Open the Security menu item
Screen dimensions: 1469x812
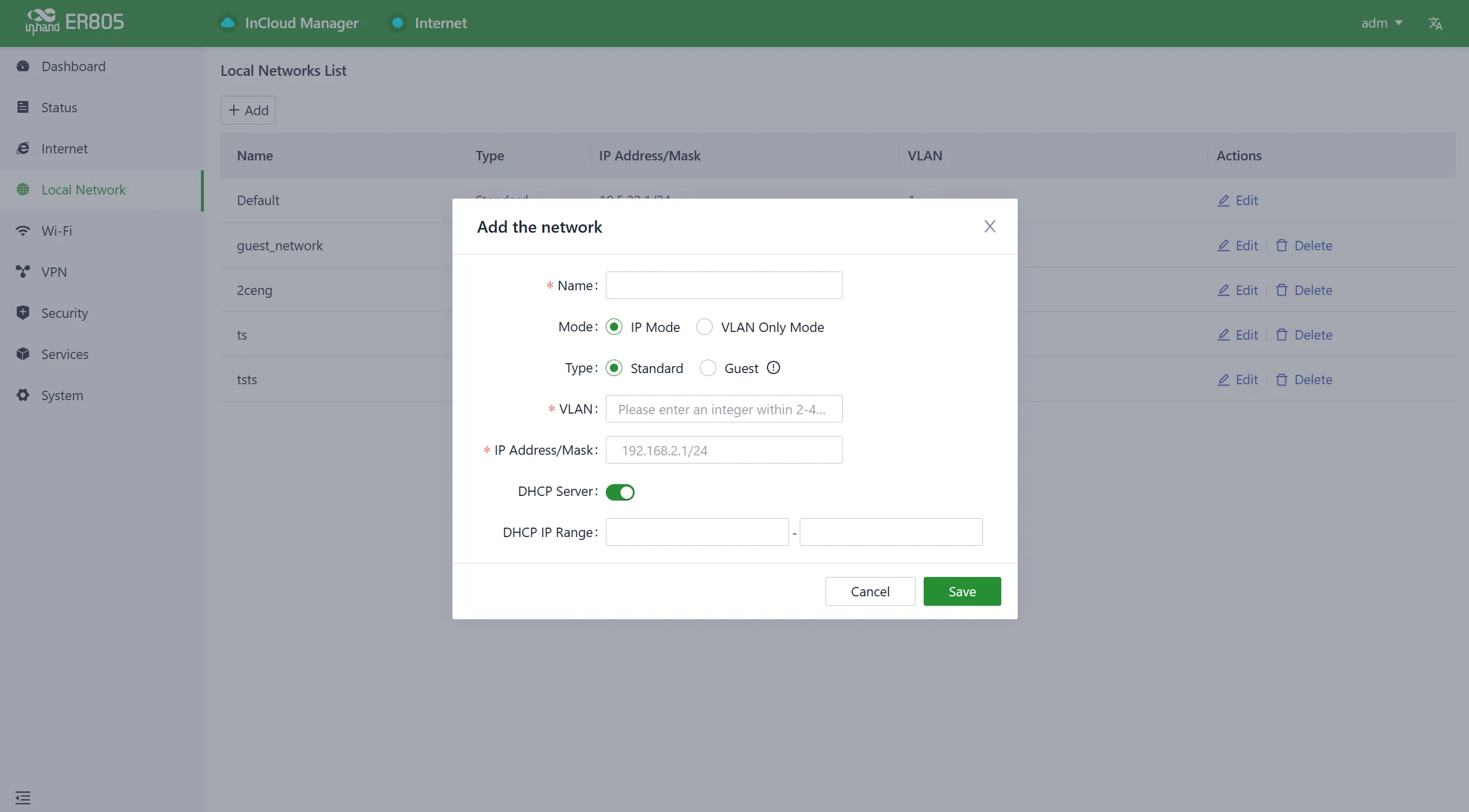(x=102, y=313)
